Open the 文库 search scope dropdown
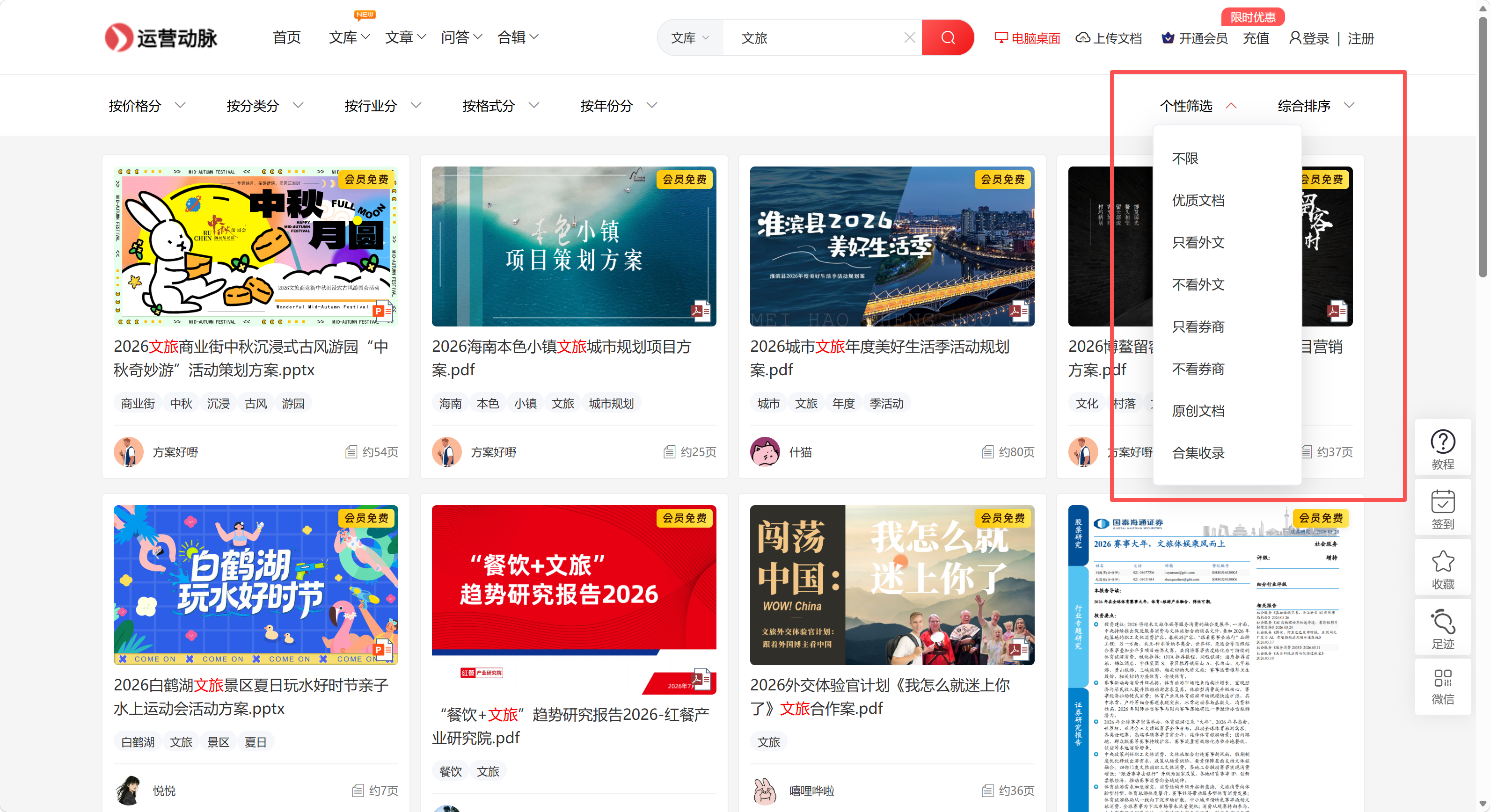The image size is (1490, 812). tap(690, 38)
